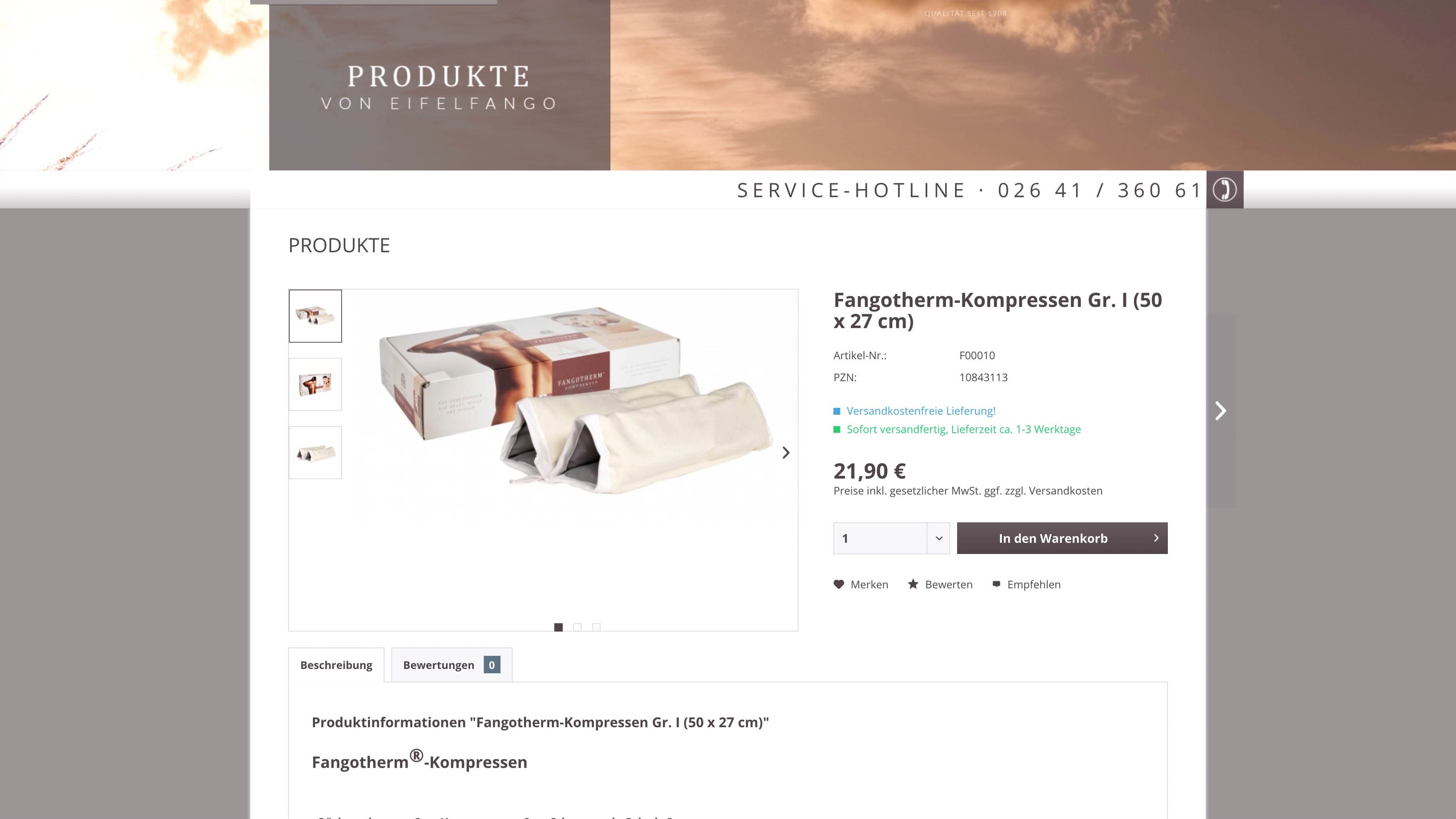Select the box-only packaging thumbnail
The width and height of the screenshot is (1456, 819).
[x=315, y=384]
